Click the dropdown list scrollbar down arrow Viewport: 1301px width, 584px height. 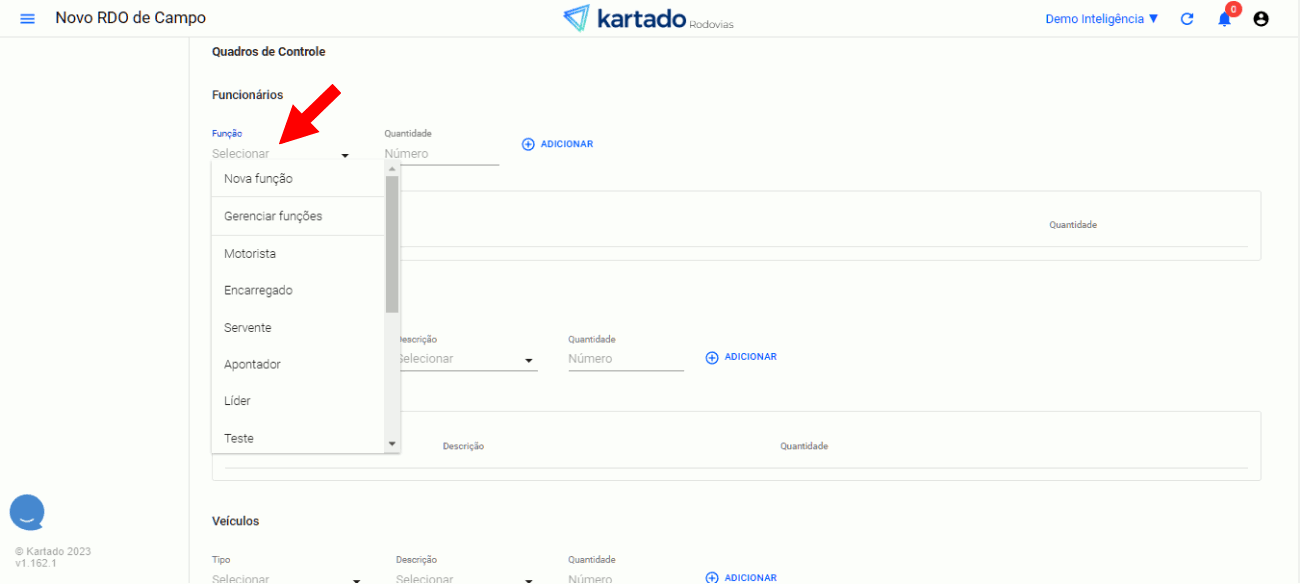pos(392,443)
